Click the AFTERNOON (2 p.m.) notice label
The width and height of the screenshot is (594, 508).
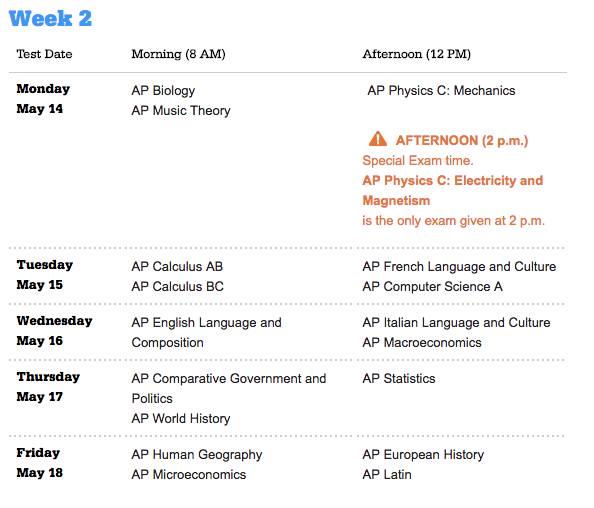coord(462,141)
